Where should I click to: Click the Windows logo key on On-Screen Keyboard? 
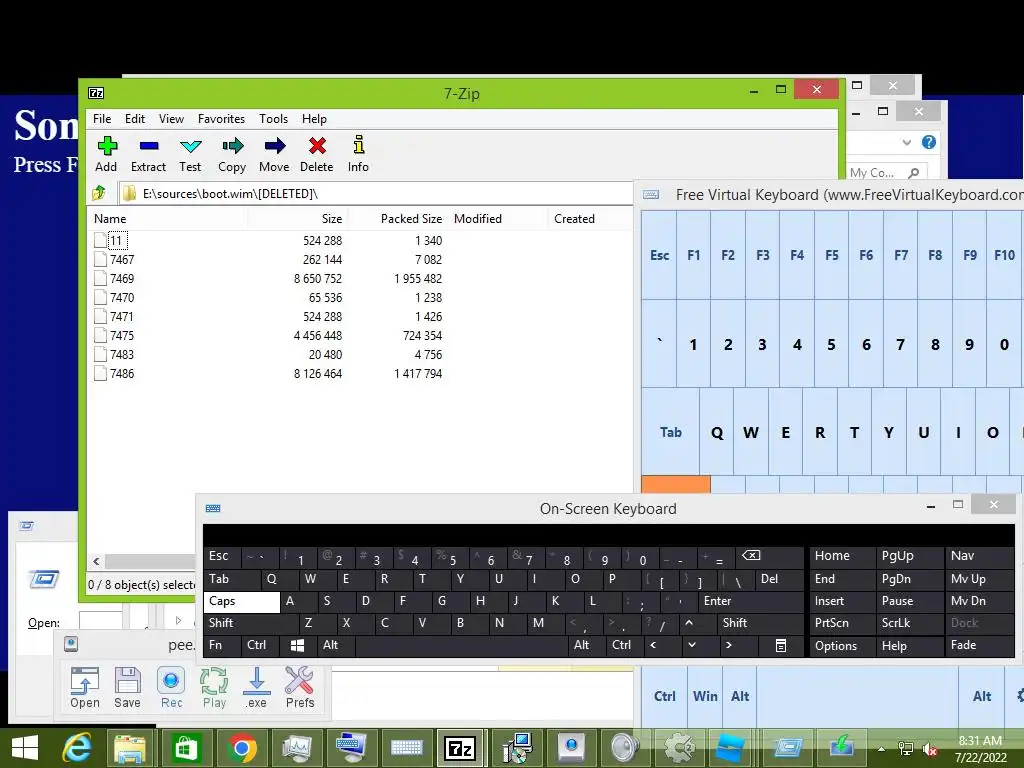click(298, 645)
